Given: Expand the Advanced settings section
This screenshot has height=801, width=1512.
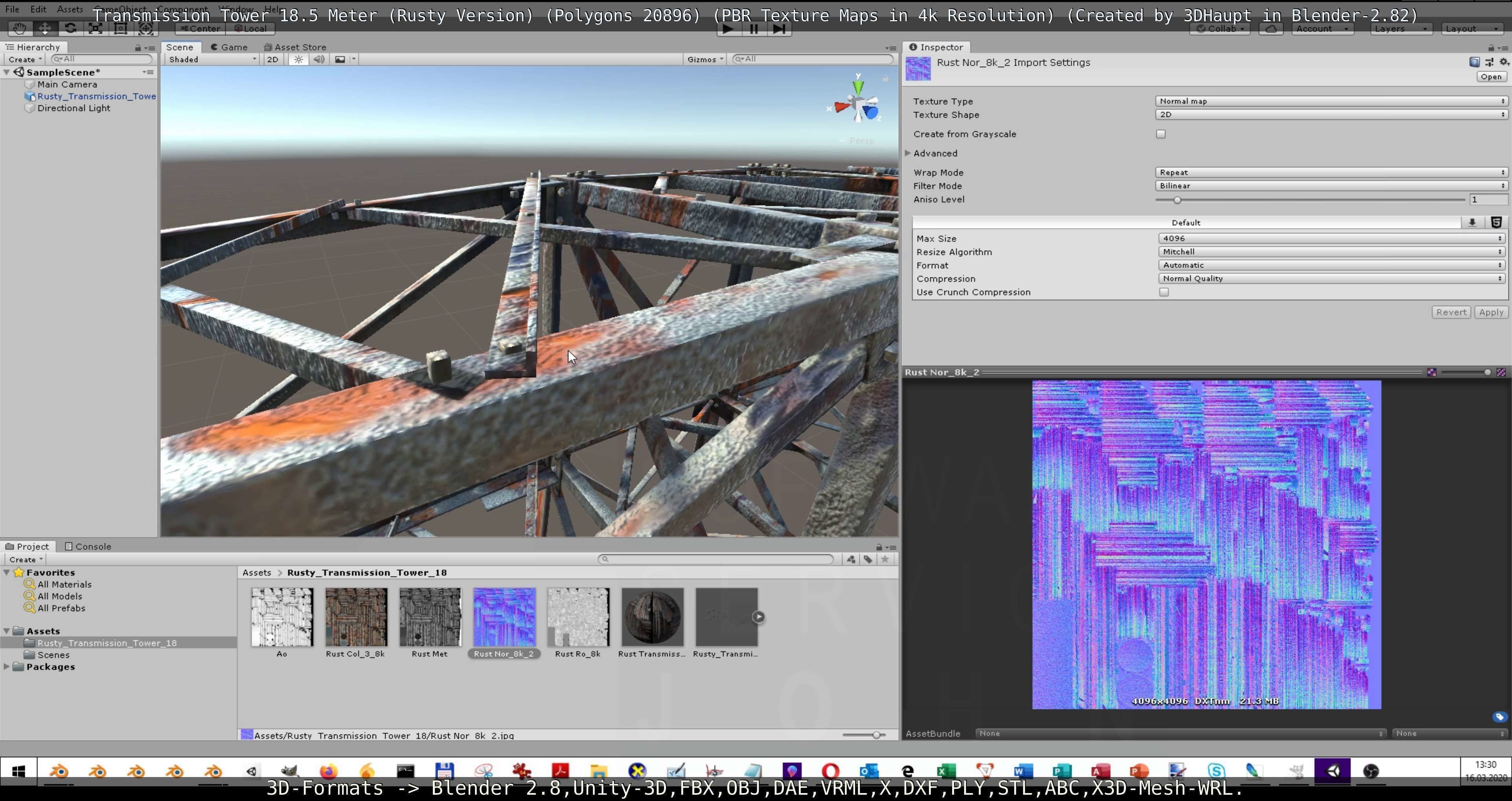Looking at the screenshot, I should pos(908,153).
